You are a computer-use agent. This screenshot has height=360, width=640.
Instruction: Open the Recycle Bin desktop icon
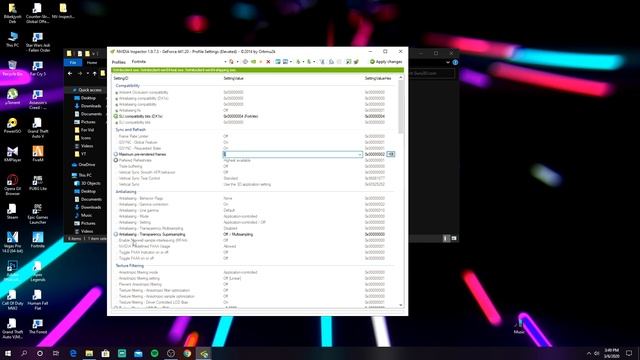click(x=12, y=68)
